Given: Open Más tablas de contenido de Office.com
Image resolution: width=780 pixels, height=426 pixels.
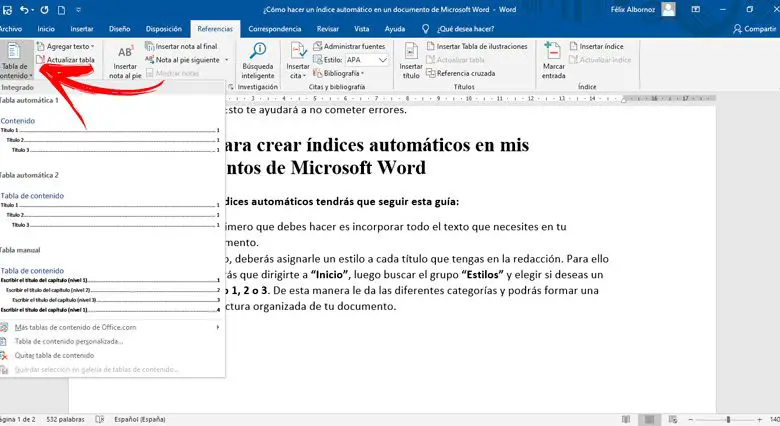Looking at the screenshot, I should (x=110, y=327).
